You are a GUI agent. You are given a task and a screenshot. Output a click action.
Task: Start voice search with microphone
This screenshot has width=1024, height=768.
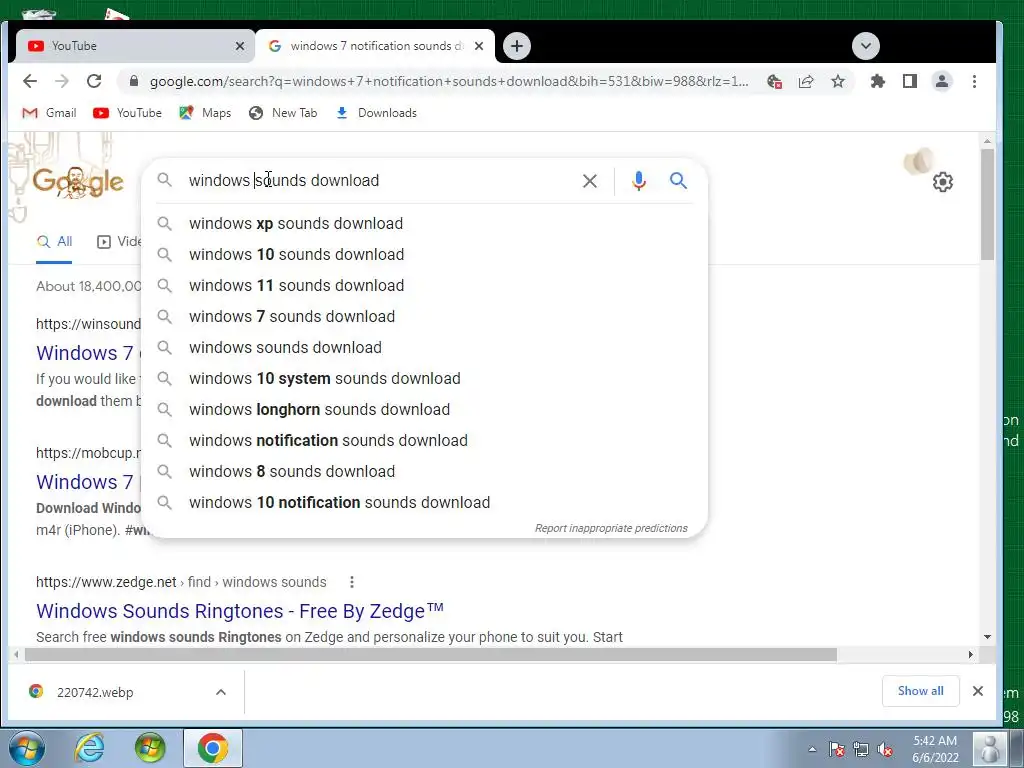tap(639, 181)
